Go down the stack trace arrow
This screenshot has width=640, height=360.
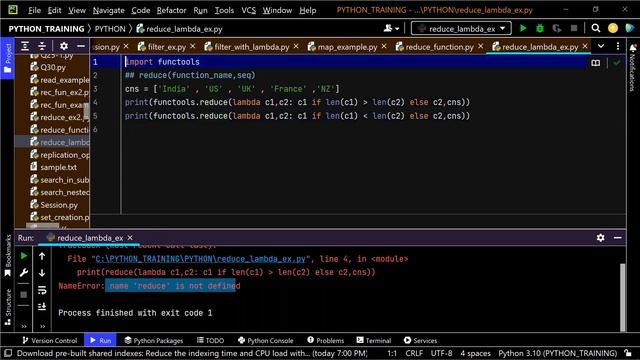pos(42,273)
